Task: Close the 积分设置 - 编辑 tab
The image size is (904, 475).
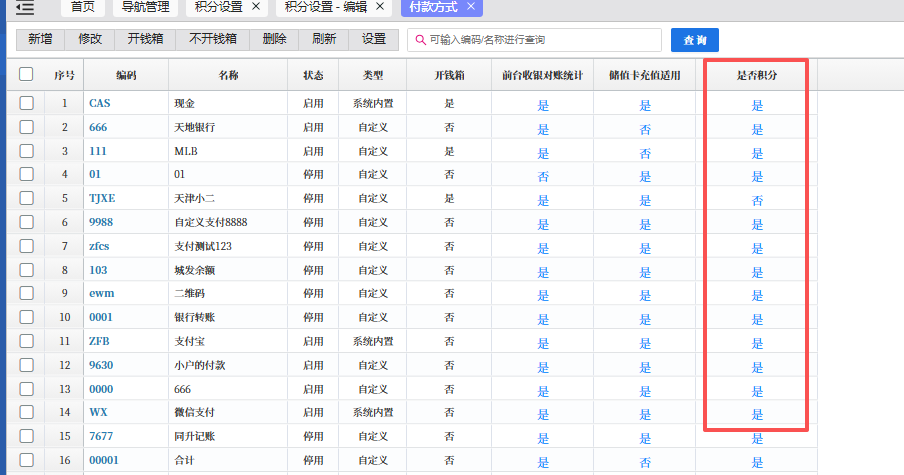Action: 380,6
